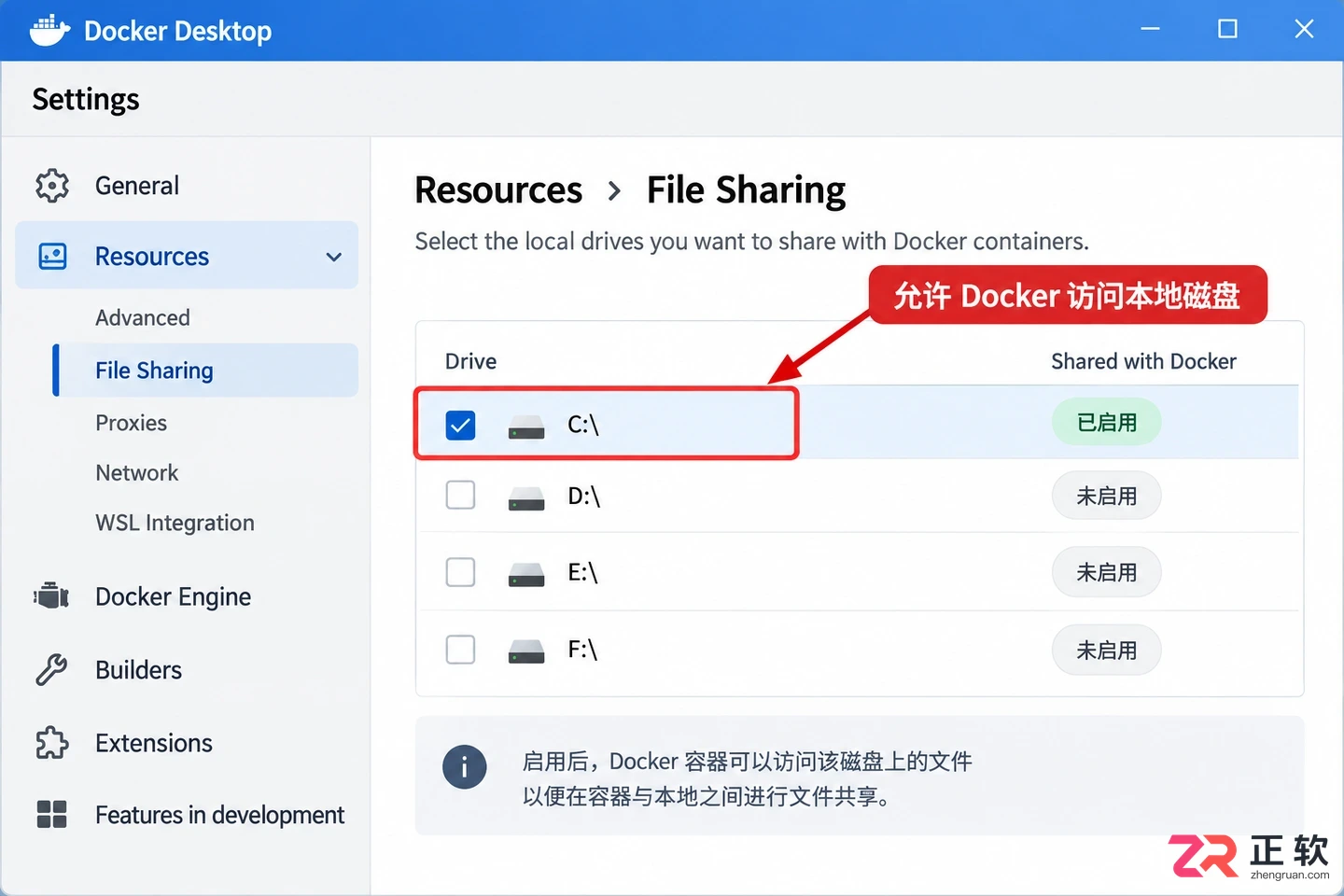The width and height of the screenshot is (1344, 896).
Task: Click the C:\ drive disk icon
Action: point(526,427)
